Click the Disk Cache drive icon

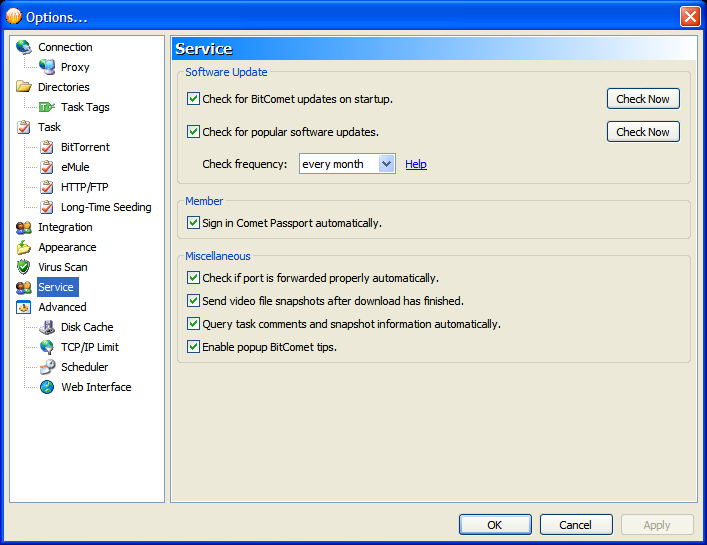47,327
